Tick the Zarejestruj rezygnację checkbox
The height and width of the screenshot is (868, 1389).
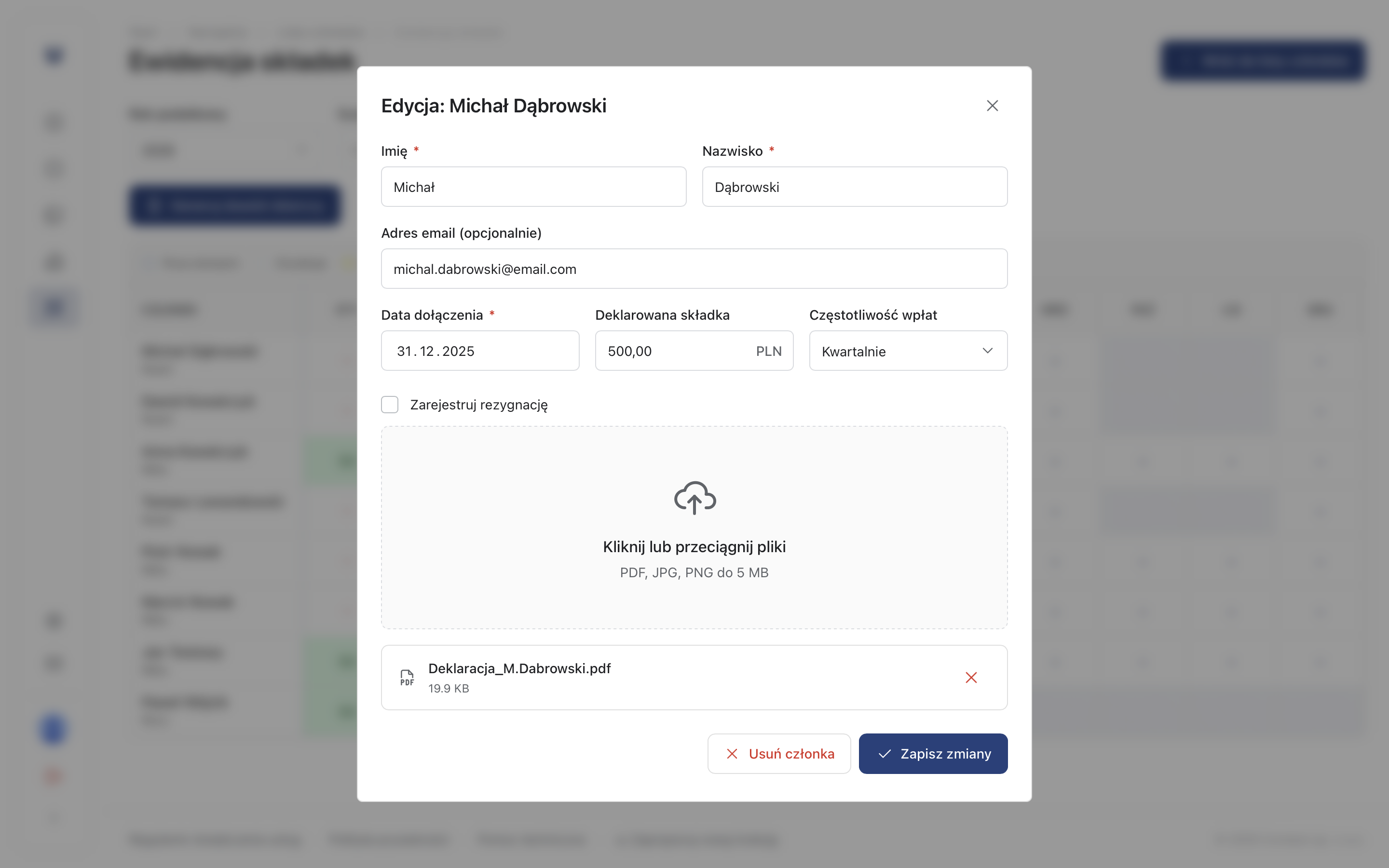coord(390,405)
